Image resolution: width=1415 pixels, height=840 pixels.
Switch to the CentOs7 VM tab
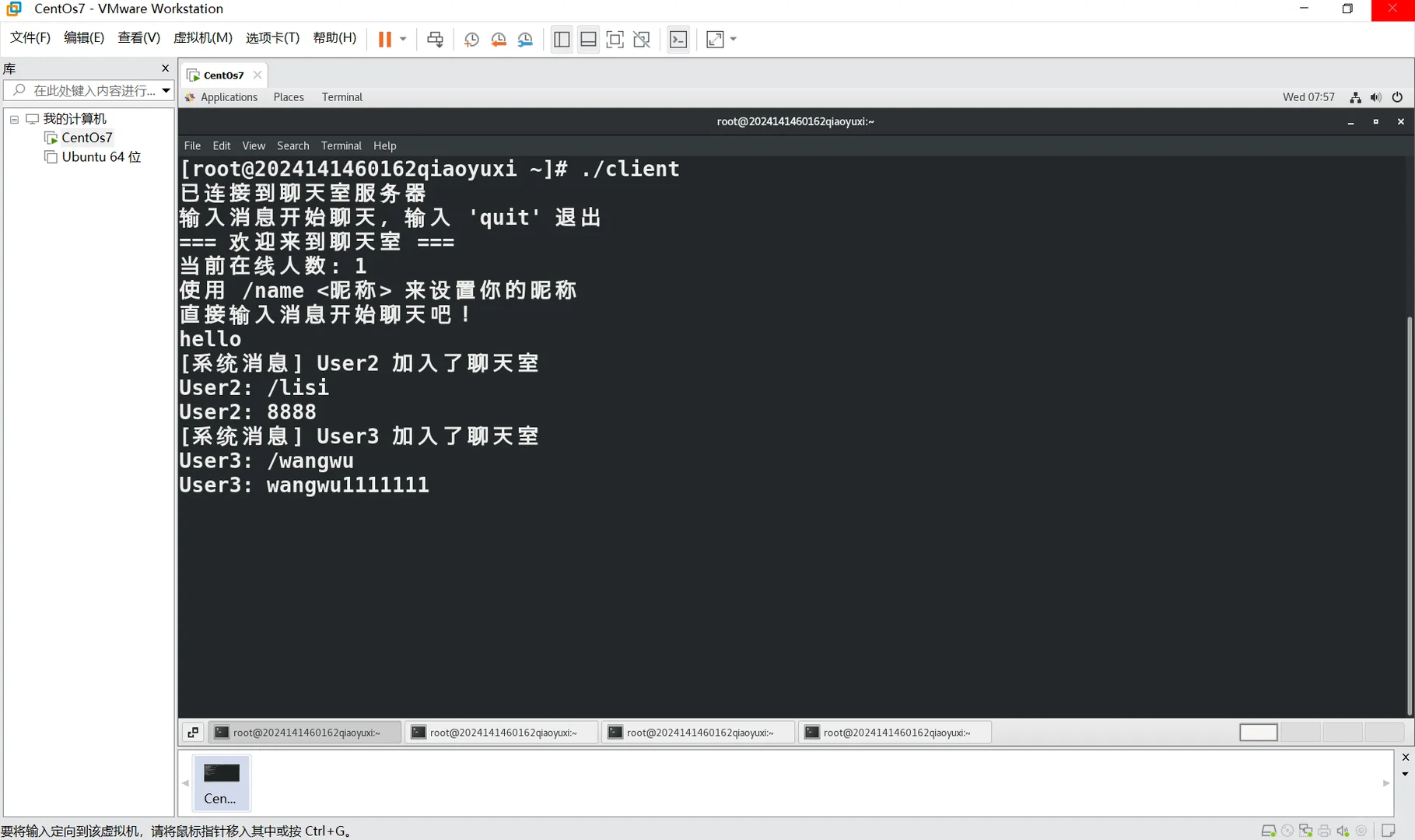(x=223, y=75)
